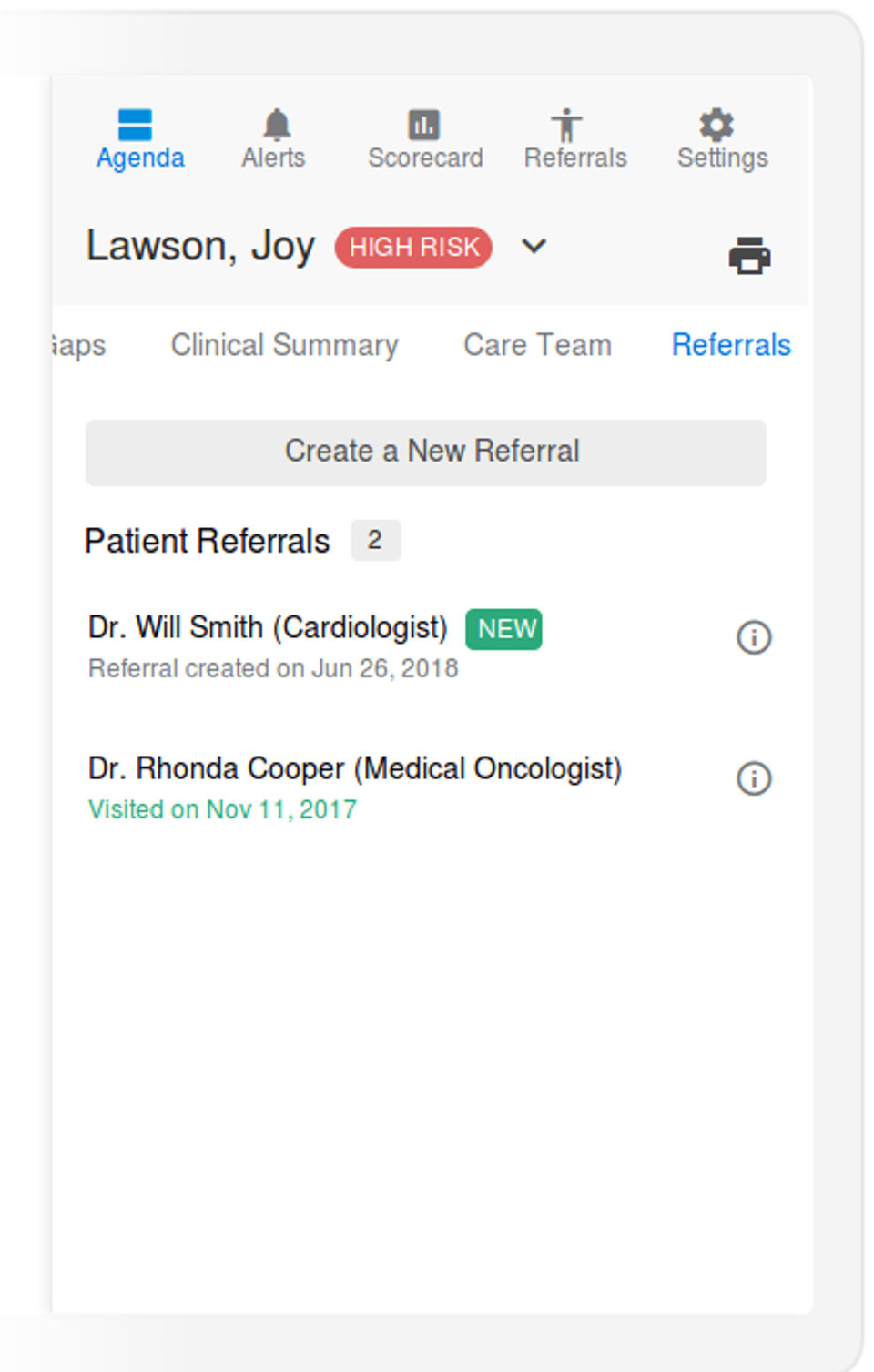
Task: Click the Patient Referrals count badge
Action: click(375, 541)
